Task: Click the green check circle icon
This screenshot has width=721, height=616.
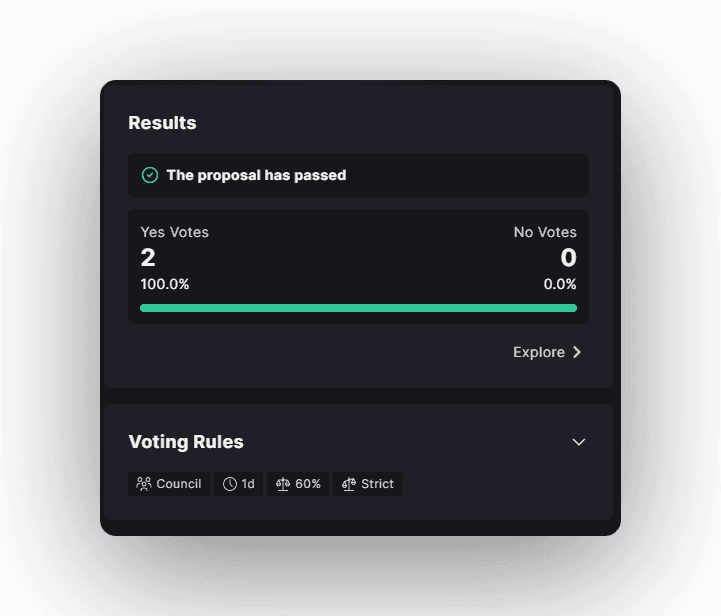Action: (x=150, y=175)
